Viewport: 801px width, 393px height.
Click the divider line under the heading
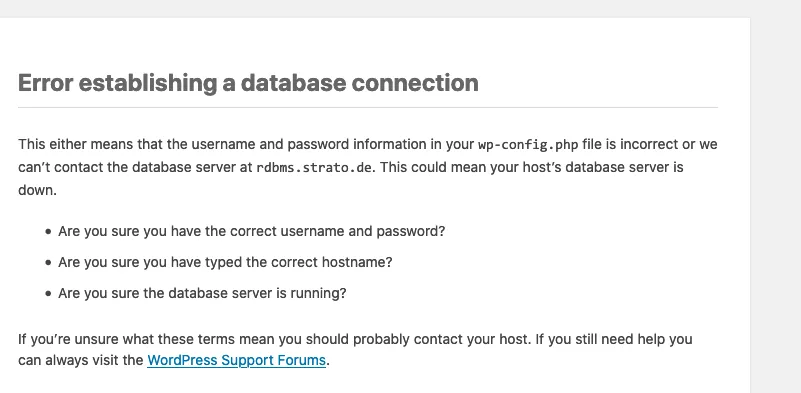click(x=368, y=107)
